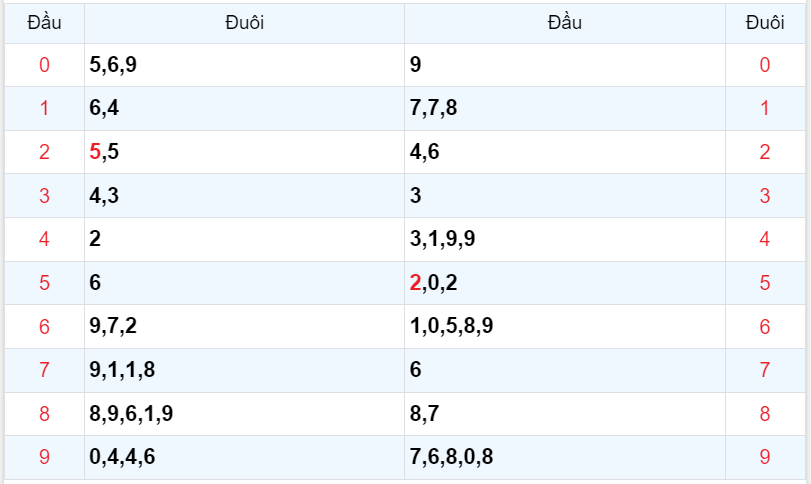Screen dimensions: 811x484
Task: Click the '4,6' cell in row 2
Action: (424, 152)
